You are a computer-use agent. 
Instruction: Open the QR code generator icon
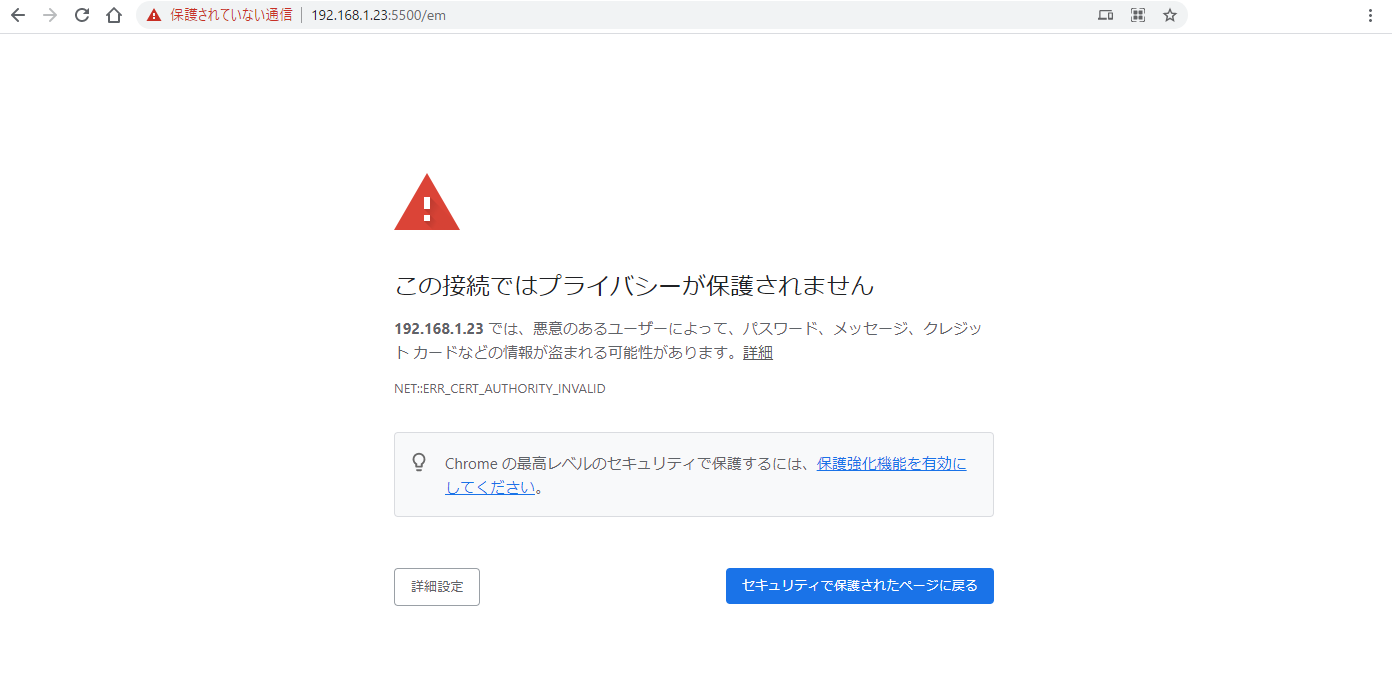pyautogui.click(x=1137, y=15)
